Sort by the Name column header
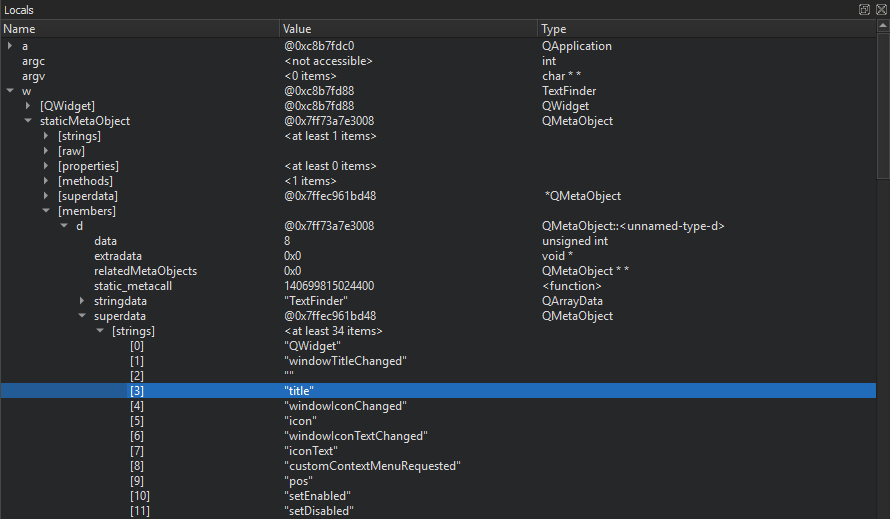The width and height of the screenshot is (890, 519). (x=140, y=29)
